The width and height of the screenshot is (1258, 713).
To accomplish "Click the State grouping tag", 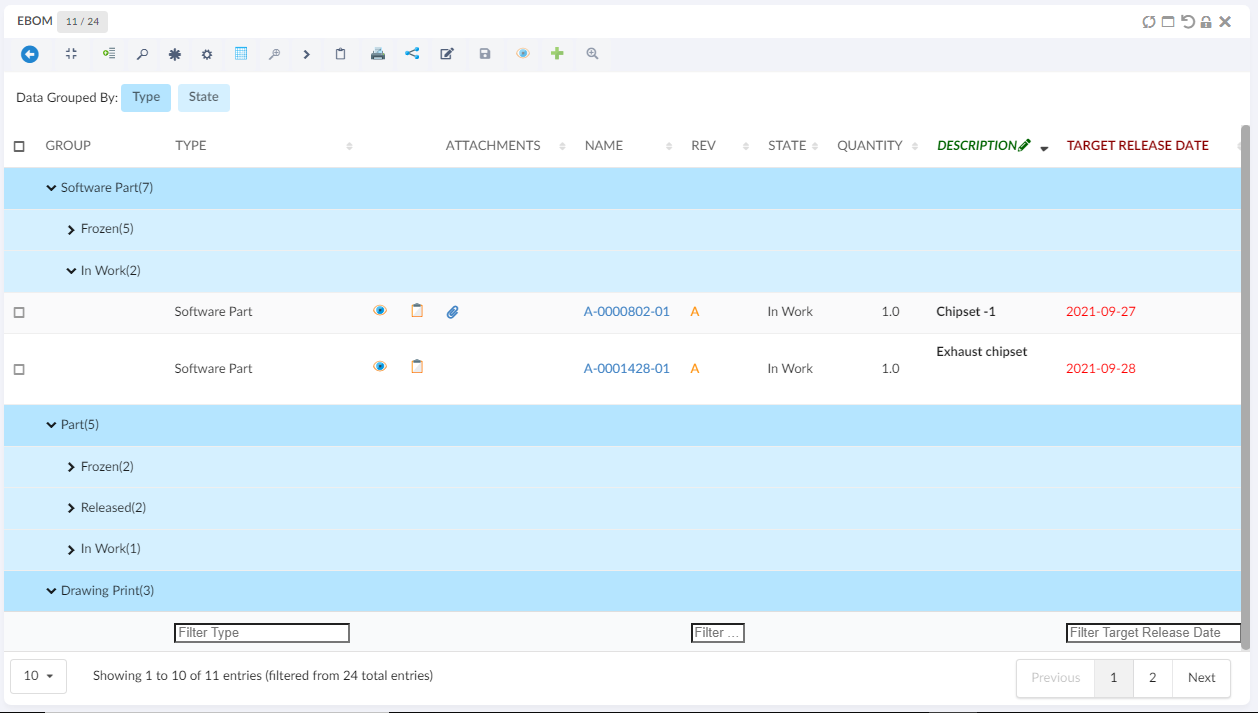I will [x=203, y=97].
